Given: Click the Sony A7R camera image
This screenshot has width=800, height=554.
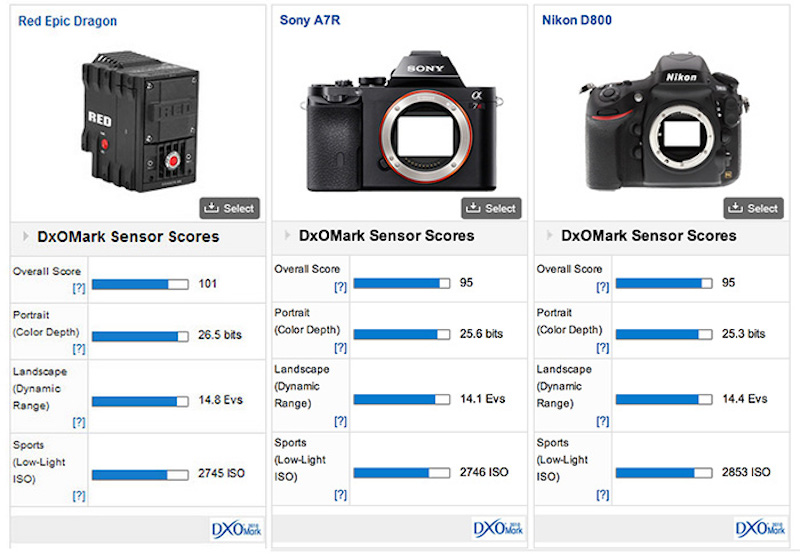Looking at the screenshot, I should click(x=402, y=120).
